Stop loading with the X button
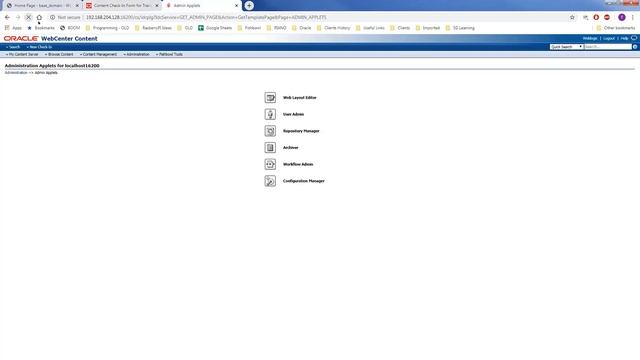 pyautogui.click(x=28, y=17)
